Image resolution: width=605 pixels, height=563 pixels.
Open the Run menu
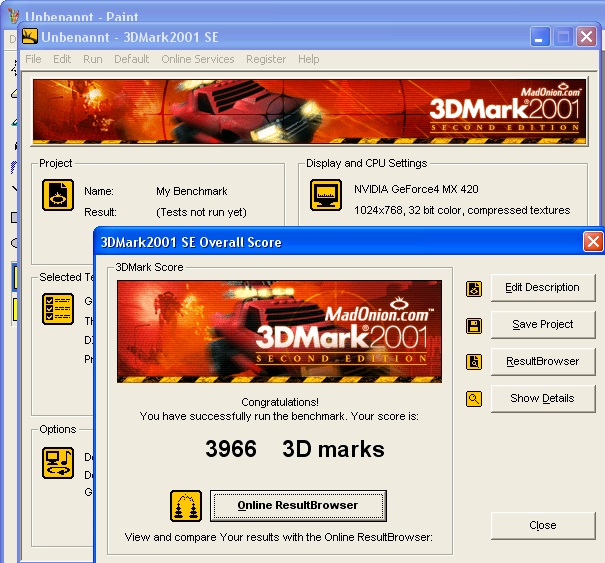pyautogui.click(x=93, y=59)
